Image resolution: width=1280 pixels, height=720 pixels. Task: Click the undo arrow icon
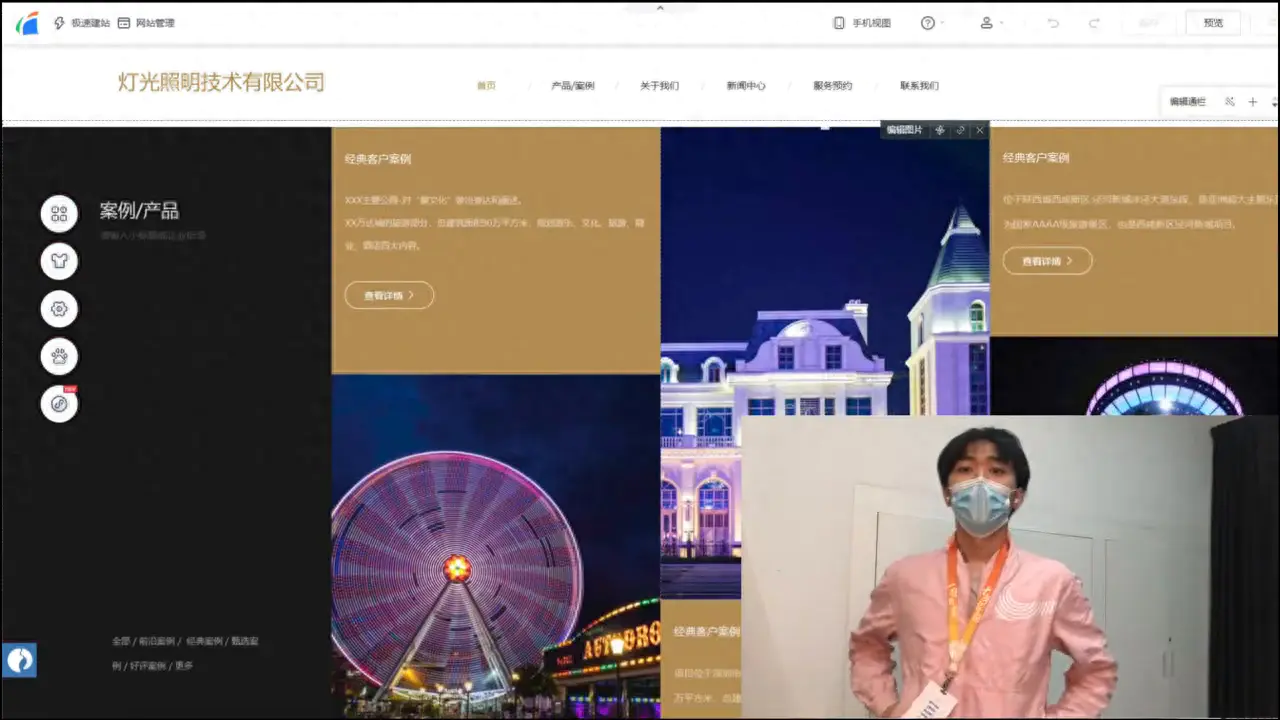pos(1053,23)
